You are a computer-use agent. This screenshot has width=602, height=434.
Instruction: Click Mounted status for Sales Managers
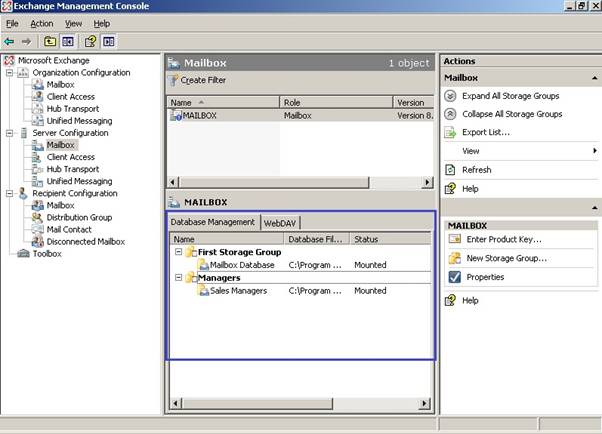[370, 291]
